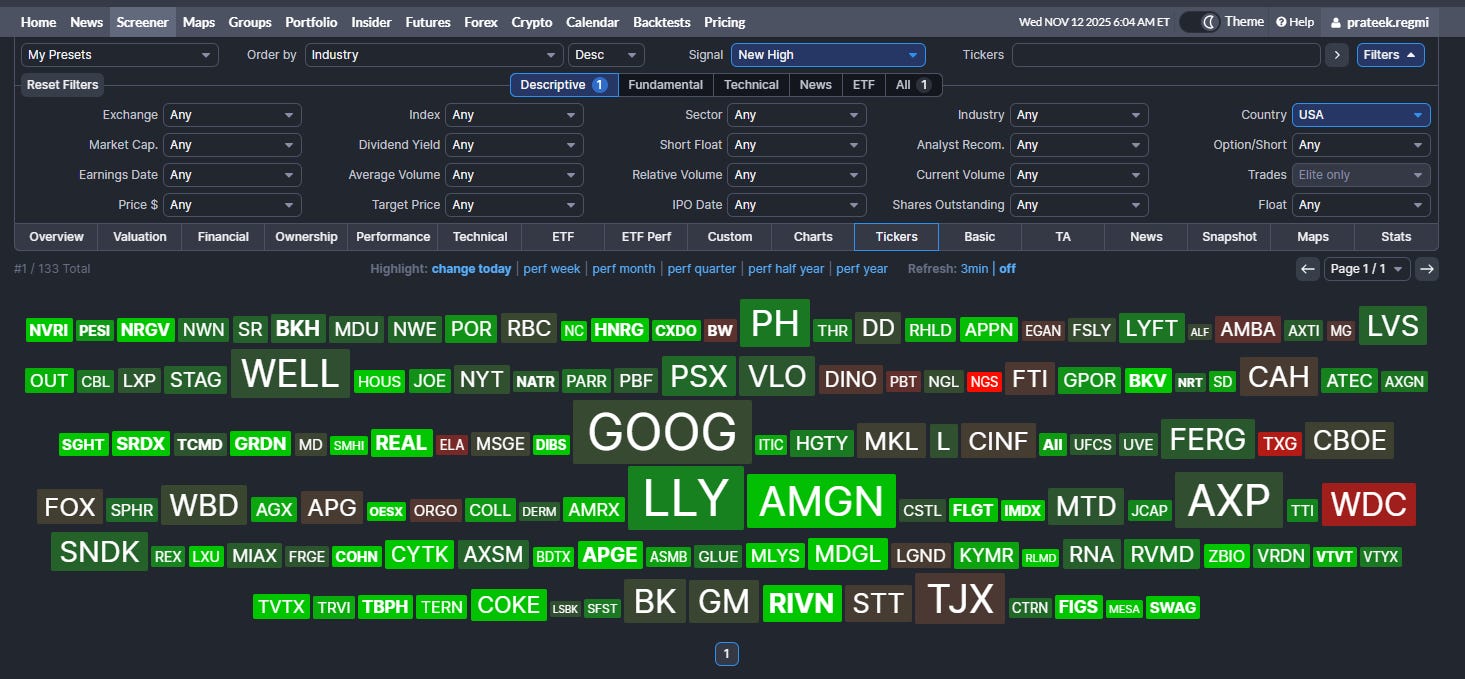Open the SNDK ticker tile
This screenshot has height=679, width=1465.
100,552
